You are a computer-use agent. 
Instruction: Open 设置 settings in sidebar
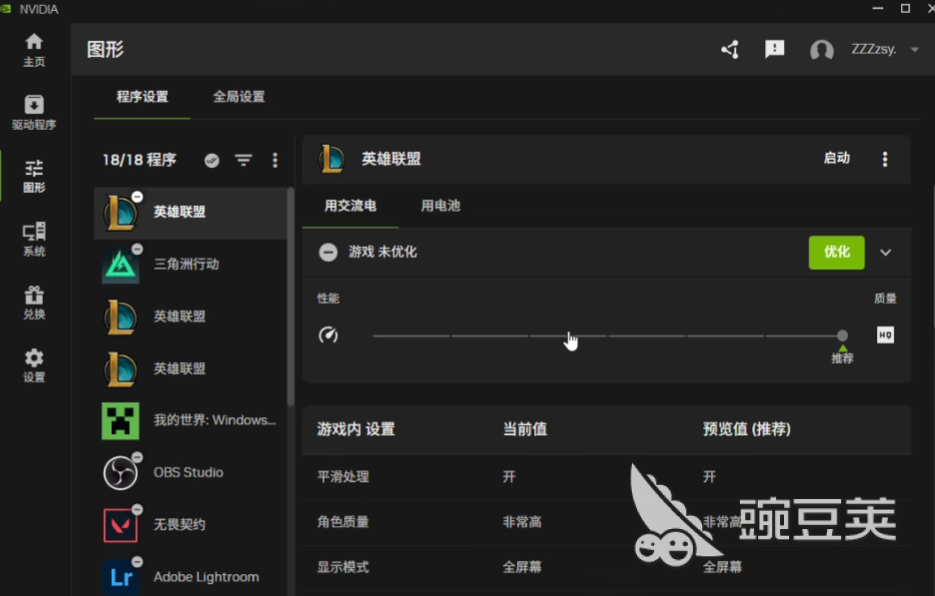(34, 365)
